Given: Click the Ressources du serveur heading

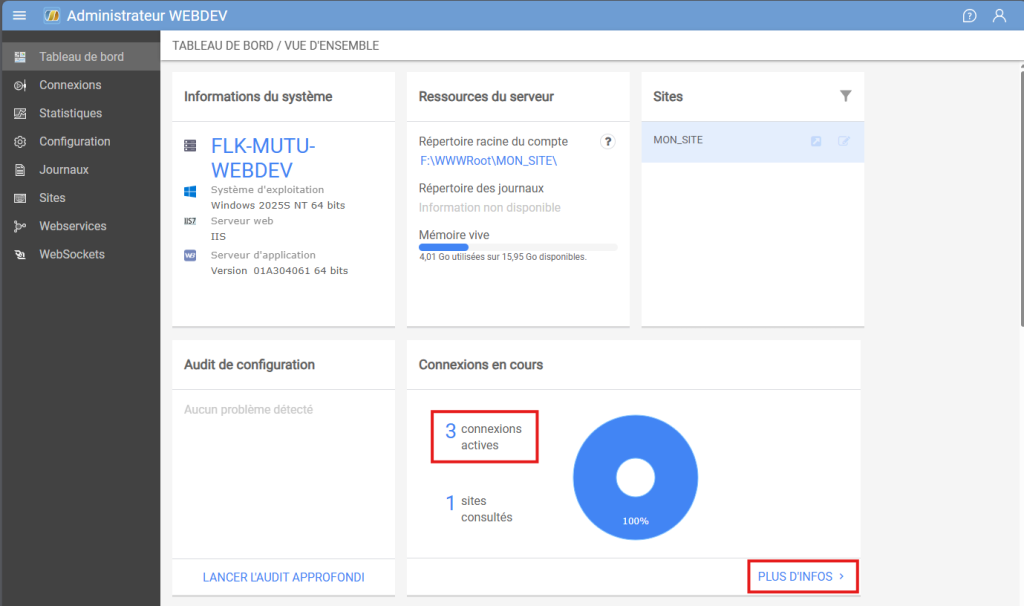Looking at the screenshot, I should tap(486, 97).
